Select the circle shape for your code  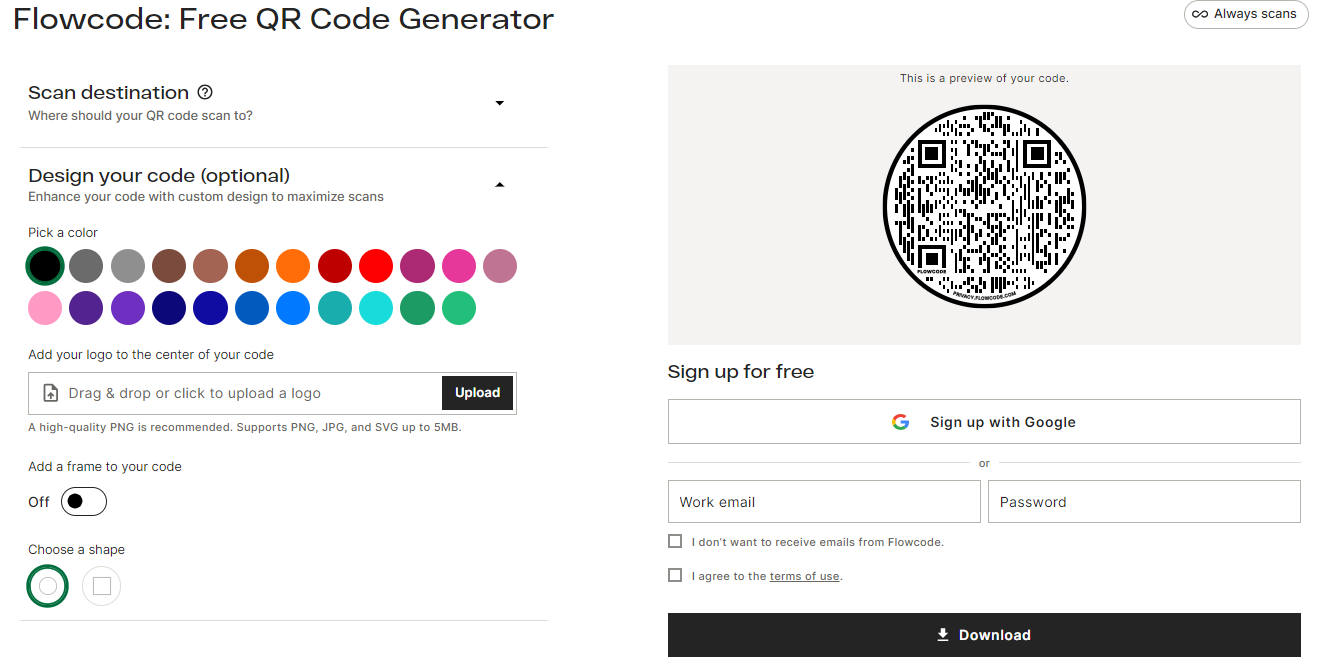coord(47,586)
